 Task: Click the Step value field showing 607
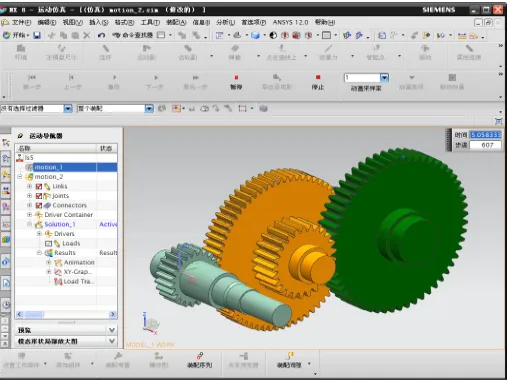[x=485, y=145]
